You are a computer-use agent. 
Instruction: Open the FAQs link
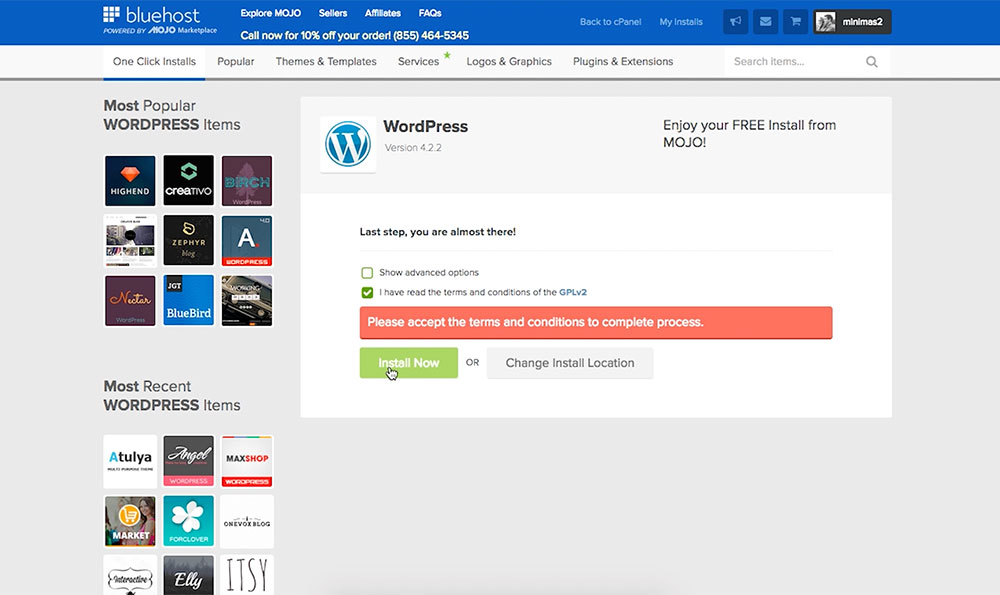pyautogui.click(x=430, y=13)
